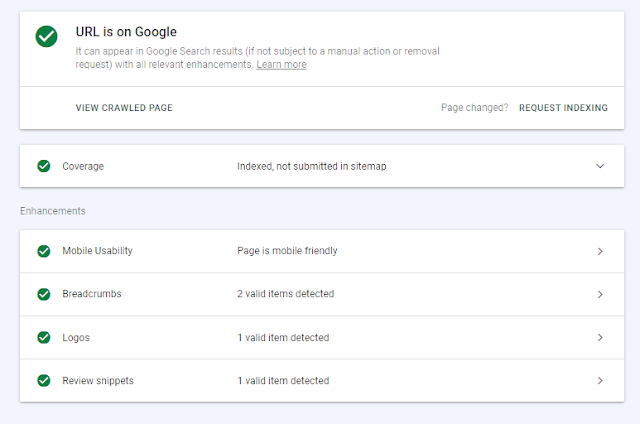Click the URL is on Google heading
This screenshot has width=640, height=424.
point(126,32)
